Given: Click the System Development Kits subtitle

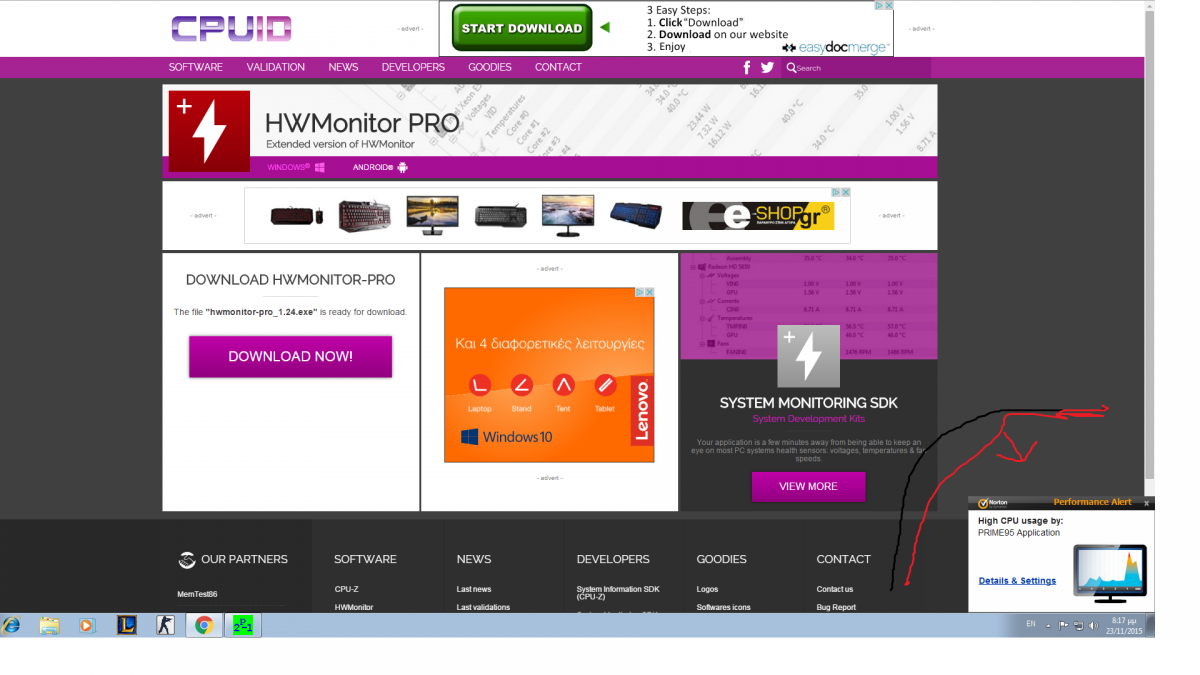Looking at the screenshot, I should (808, 419).
